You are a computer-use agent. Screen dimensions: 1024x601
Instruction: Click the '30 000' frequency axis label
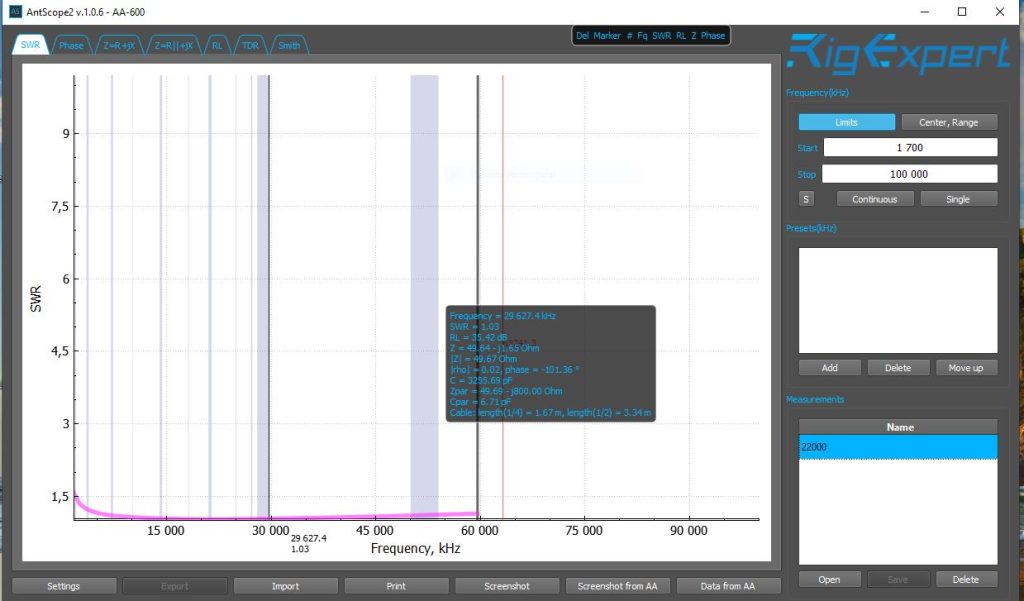270,530
